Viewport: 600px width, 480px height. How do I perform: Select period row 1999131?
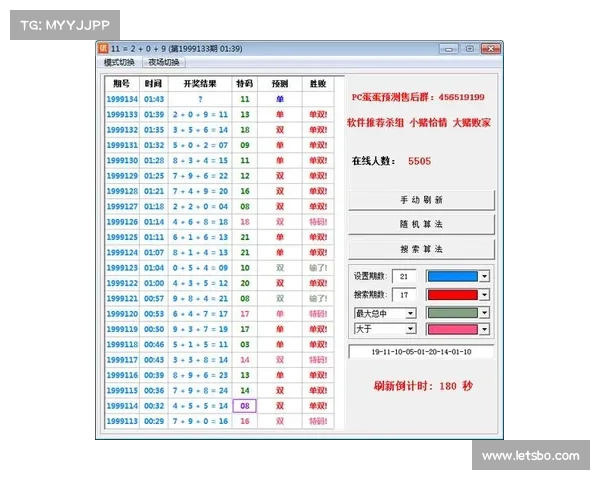219,145
